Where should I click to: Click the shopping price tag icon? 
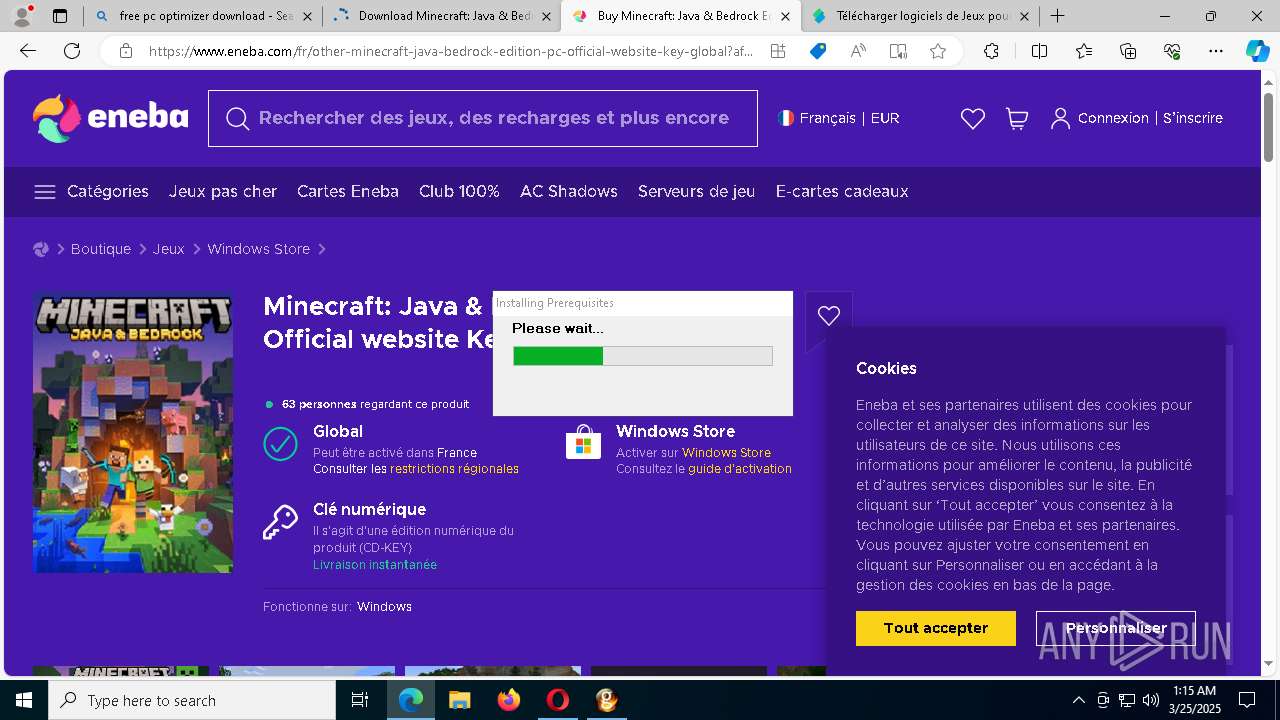tap(818, 51)
